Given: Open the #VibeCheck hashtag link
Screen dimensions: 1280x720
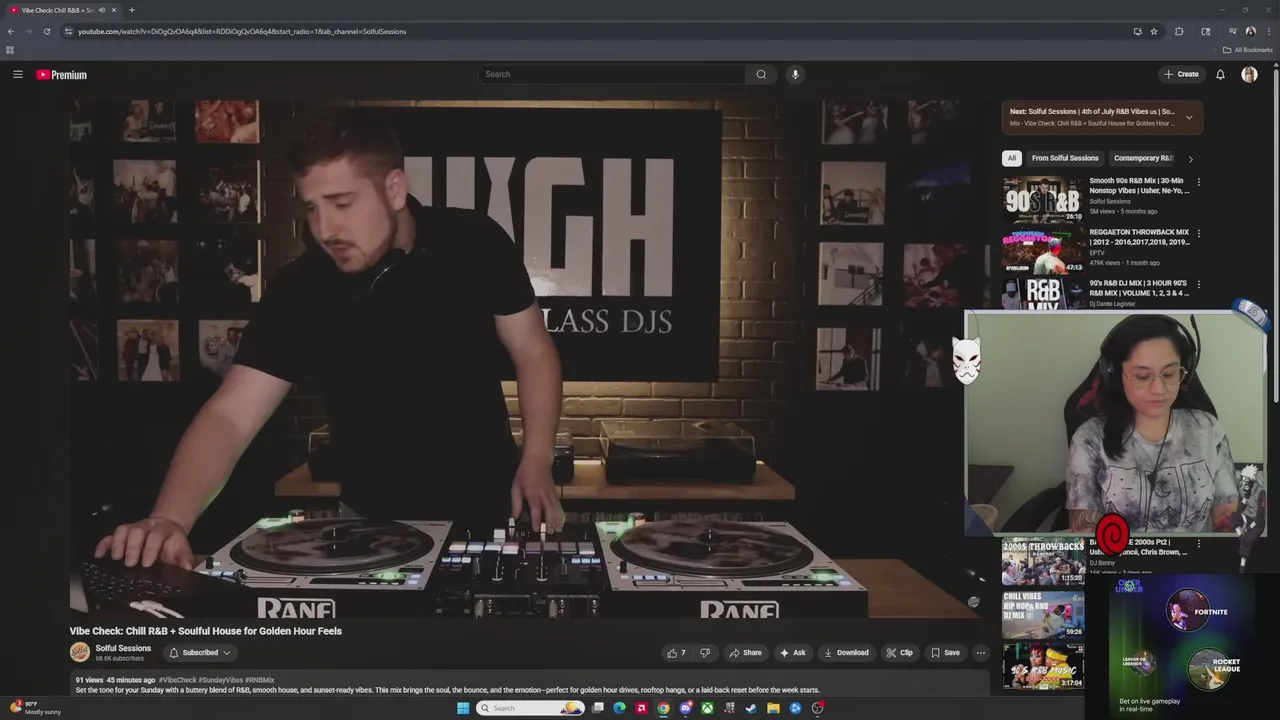Looking at the screenshot, I should [178, 680].
